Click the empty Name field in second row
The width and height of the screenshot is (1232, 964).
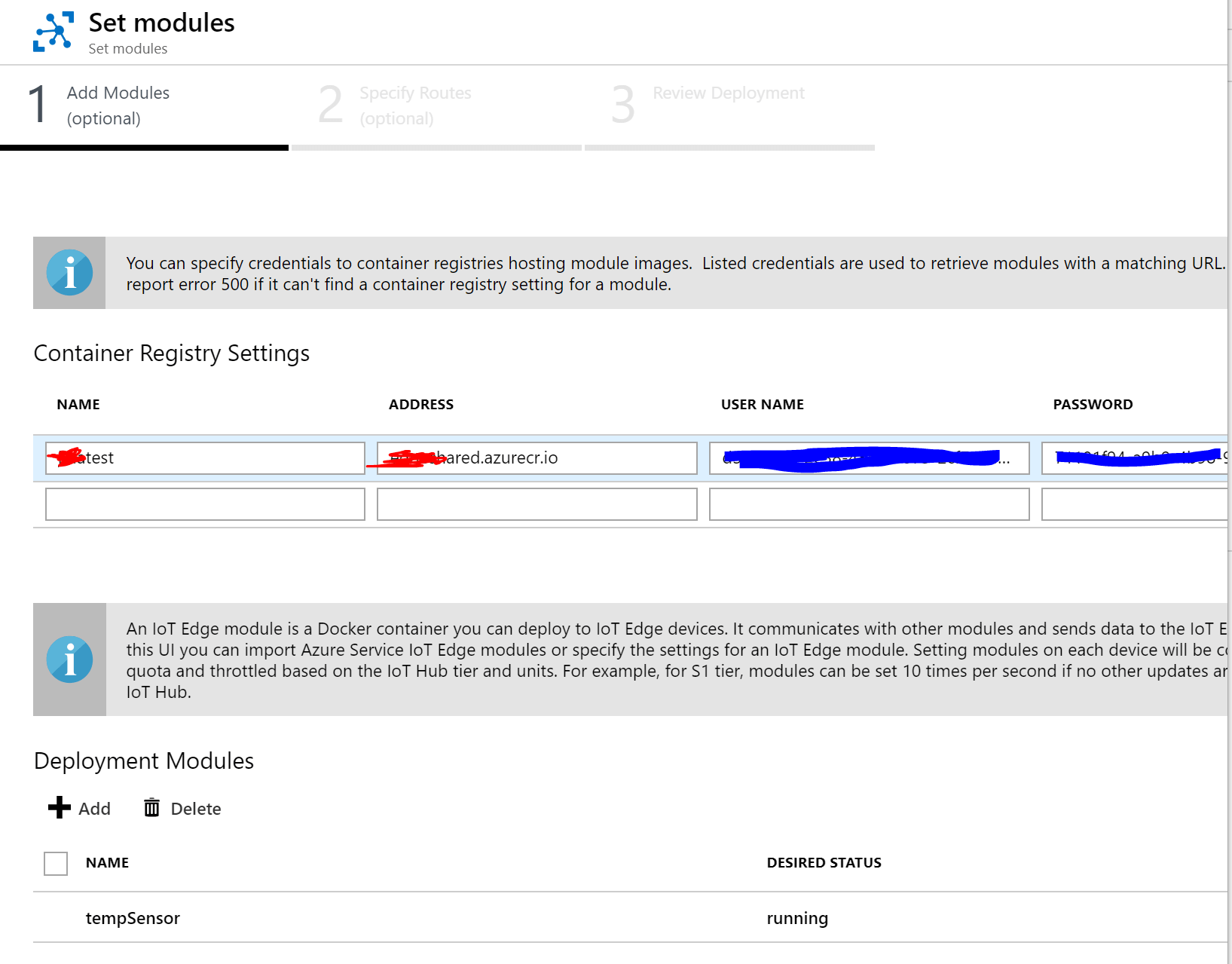(x=205, y=504)
